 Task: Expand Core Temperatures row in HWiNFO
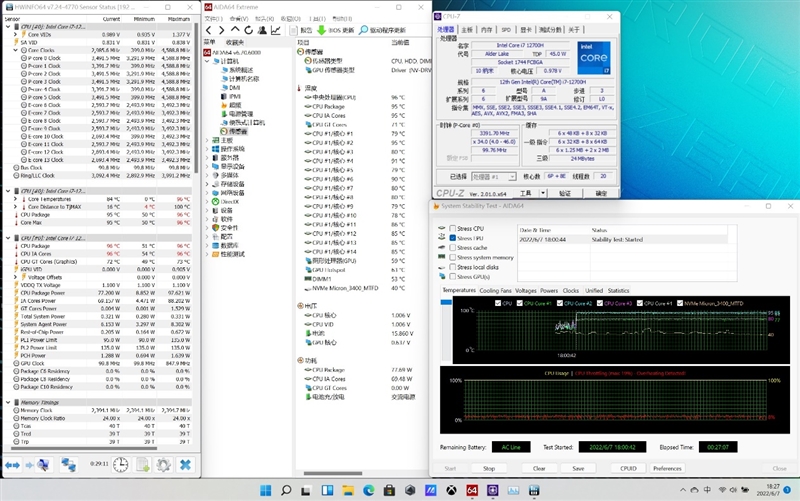(15, 199)
